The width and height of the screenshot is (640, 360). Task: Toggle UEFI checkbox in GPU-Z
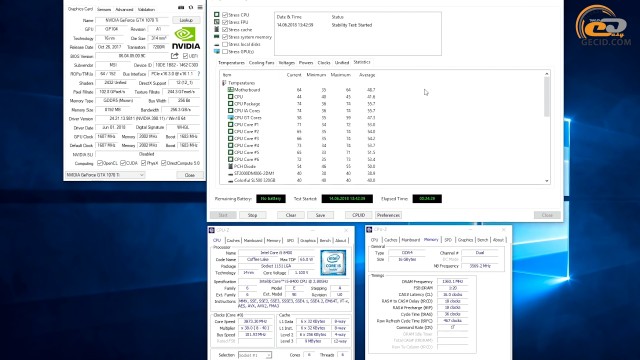pos(185,56)
